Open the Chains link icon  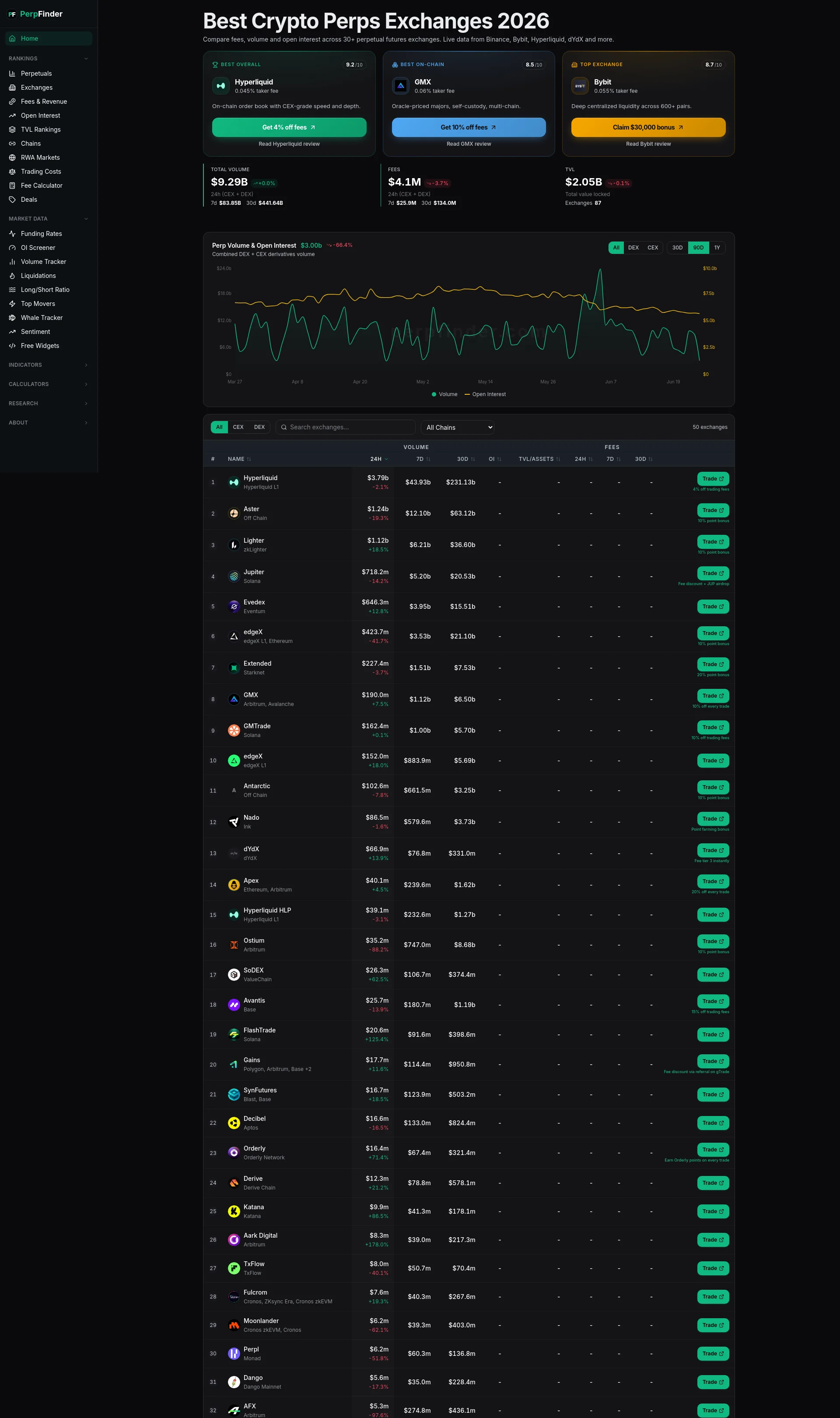click(x=12, y=144)
